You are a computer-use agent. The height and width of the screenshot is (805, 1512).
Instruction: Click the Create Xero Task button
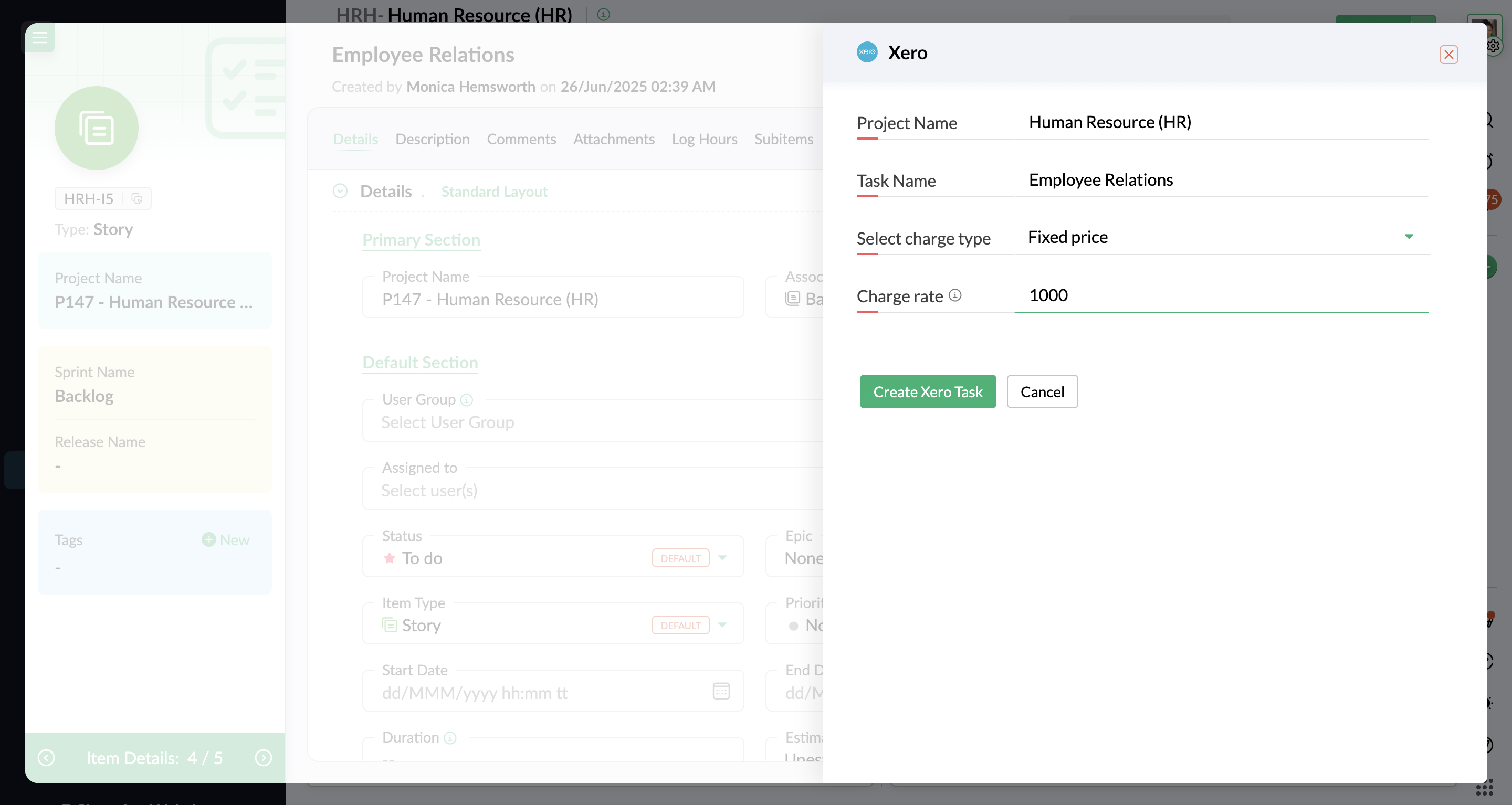pyautogui.click(x=927, y=391)
